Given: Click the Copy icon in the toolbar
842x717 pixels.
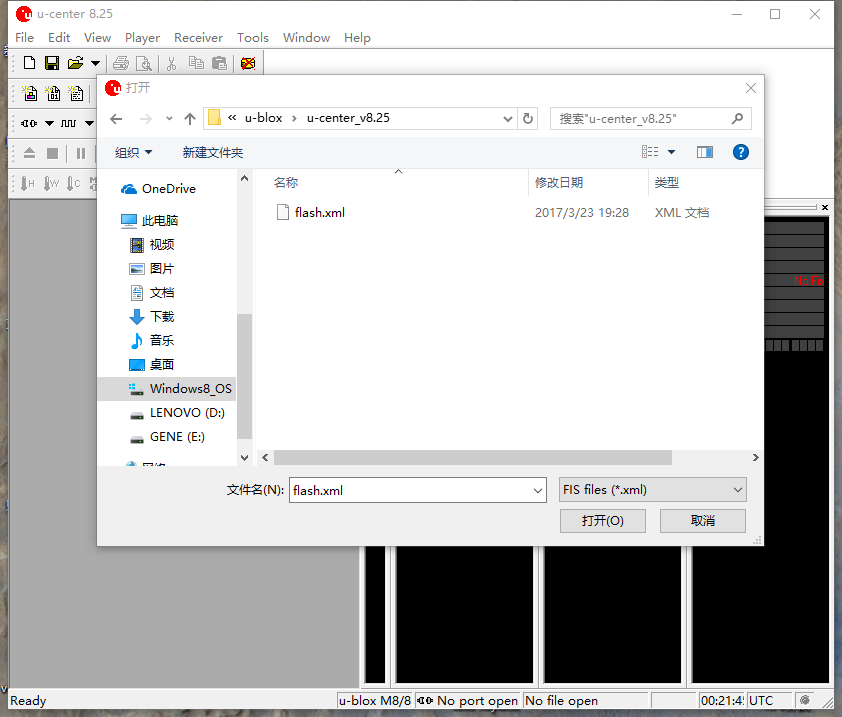Looking at the screenshot, I should click(x=198, y=62).
